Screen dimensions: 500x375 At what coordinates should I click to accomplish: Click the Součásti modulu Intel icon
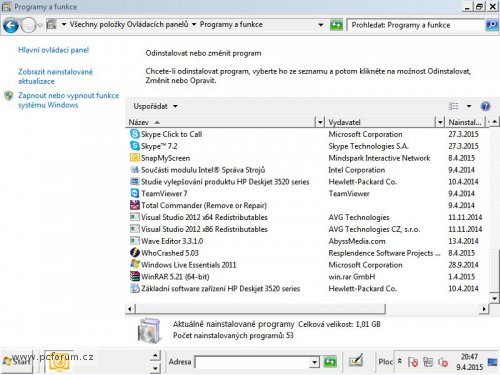pyautogui.click(x=134, y=170)
